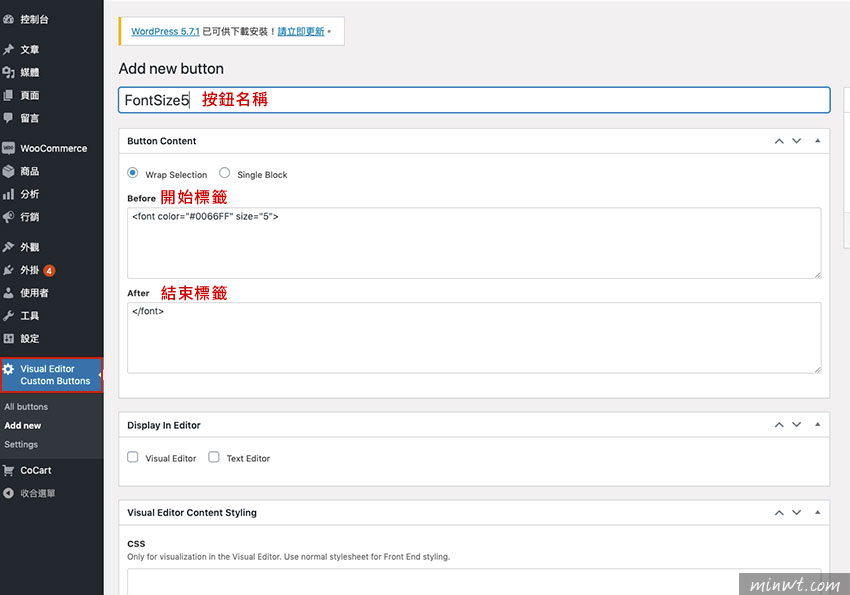Click the 設定 settings icon
The height and width of the screenshot is (595, 850).
click(x=8, y=338)
